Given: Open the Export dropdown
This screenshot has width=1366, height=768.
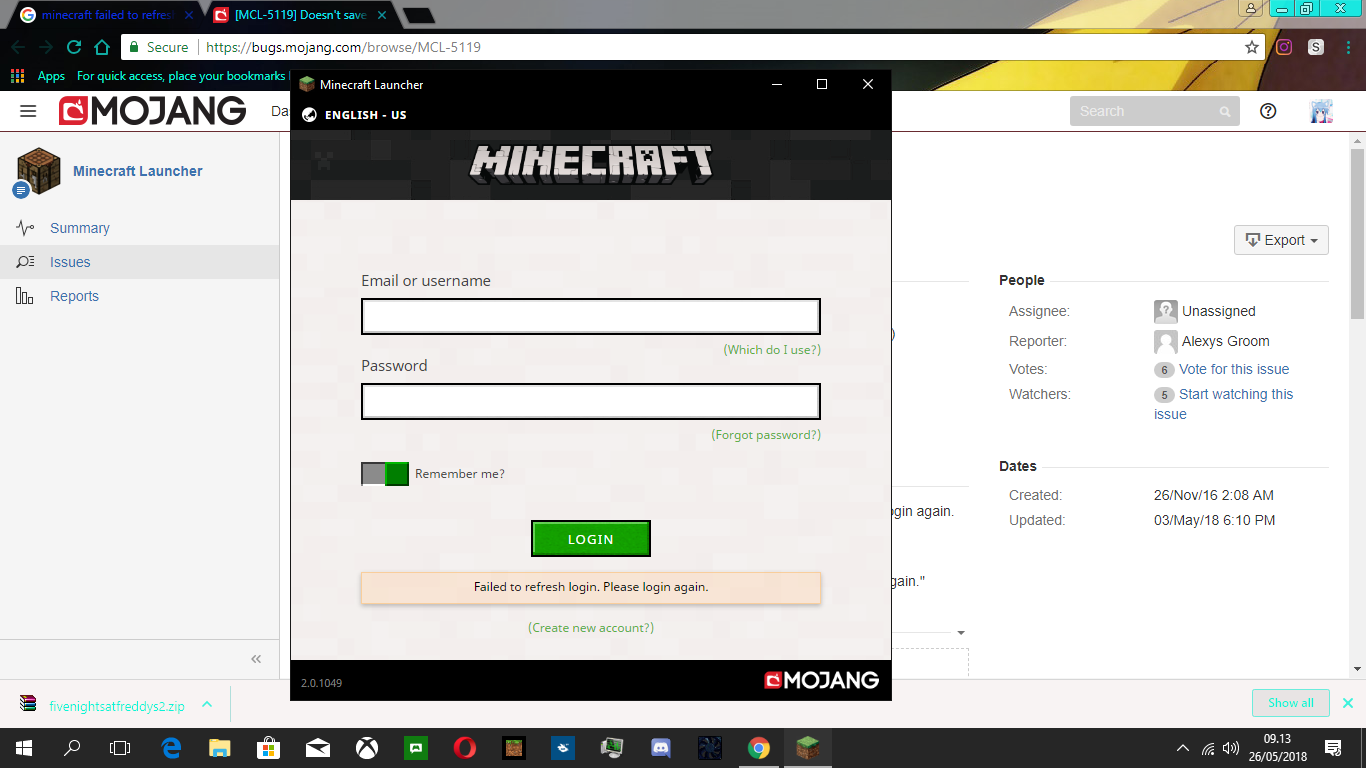Looking at the screenshot, I should click(1281, 240).
